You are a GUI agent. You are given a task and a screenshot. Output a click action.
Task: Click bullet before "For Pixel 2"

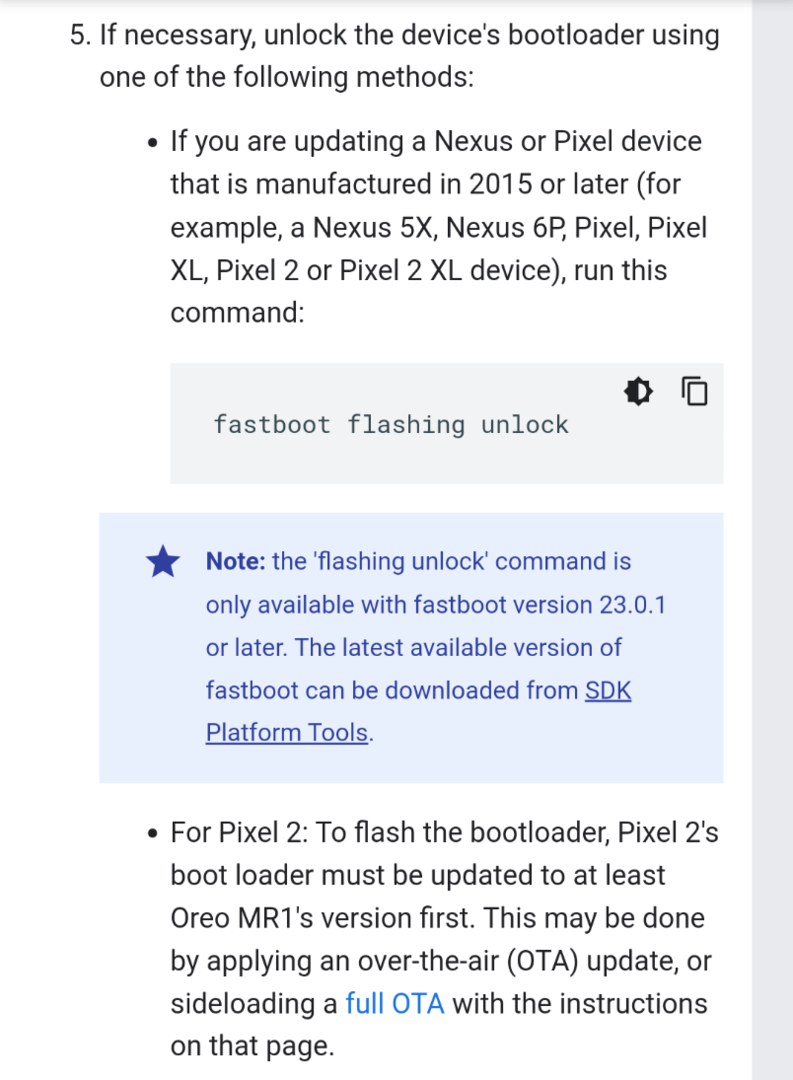tap(152, 834)
